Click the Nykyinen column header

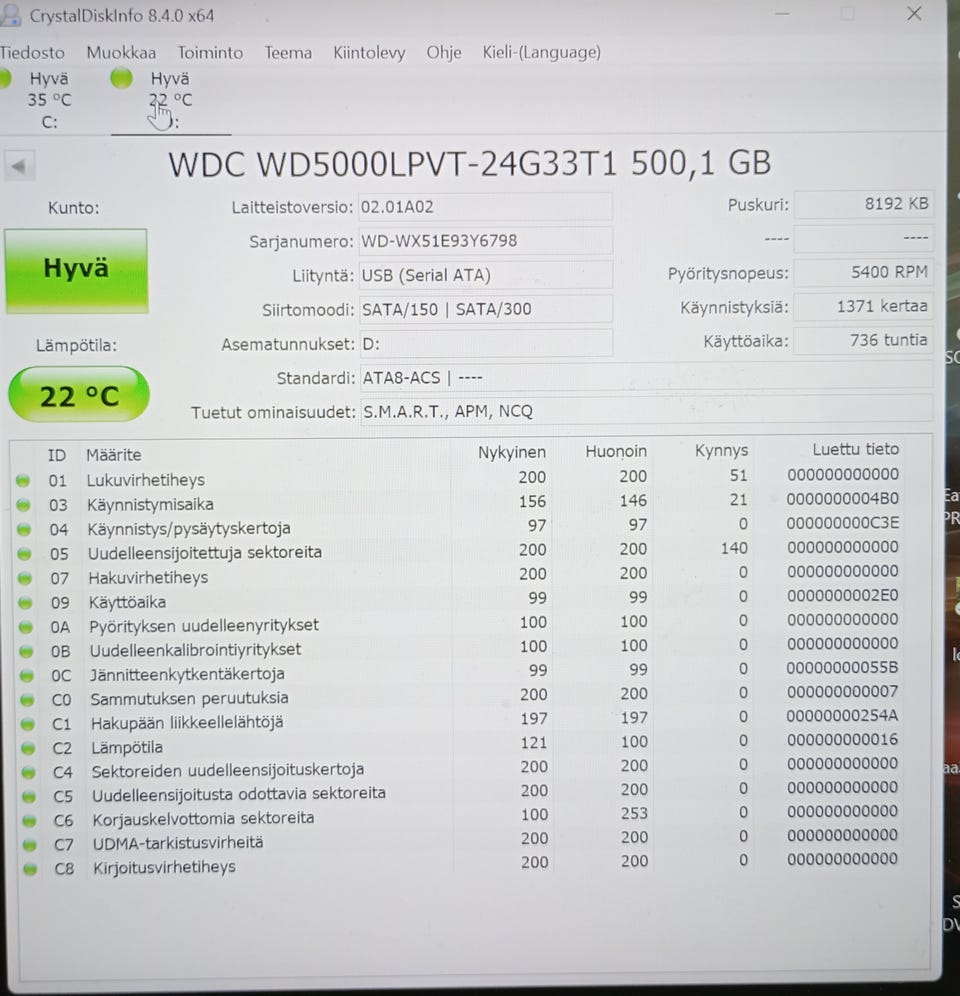[512, 452]
